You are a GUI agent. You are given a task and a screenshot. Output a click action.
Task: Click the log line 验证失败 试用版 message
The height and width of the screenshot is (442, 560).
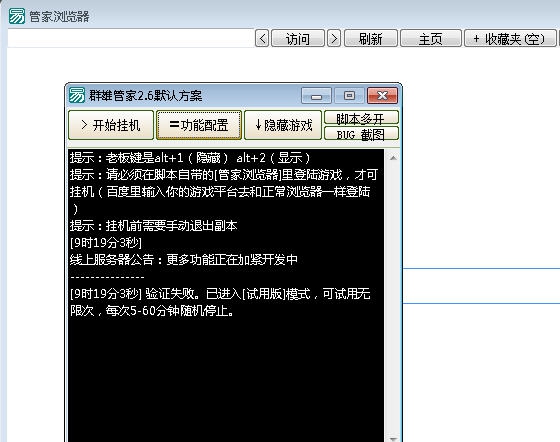[220, 302]
